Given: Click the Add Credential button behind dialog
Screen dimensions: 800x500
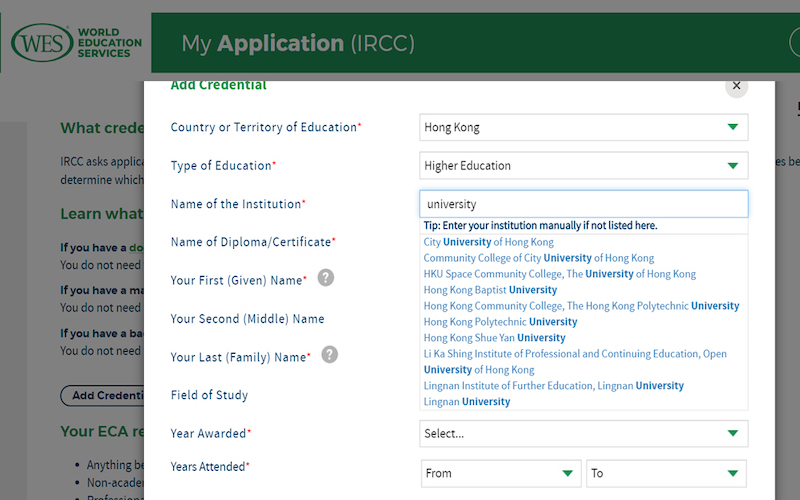Looking at the screenshot, I should pyautogui.click(x=103, y=395).
